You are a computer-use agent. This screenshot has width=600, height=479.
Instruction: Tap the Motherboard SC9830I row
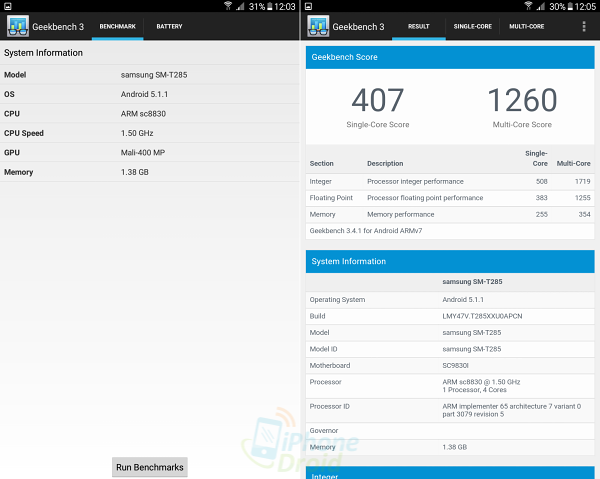(449, 365)
